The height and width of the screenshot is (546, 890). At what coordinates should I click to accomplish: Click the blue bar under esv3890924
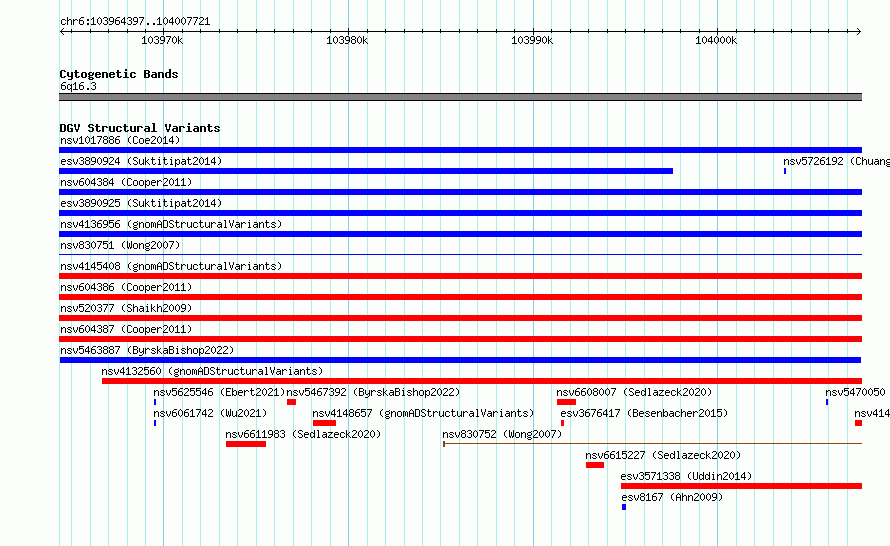click(x=366, y=171)
